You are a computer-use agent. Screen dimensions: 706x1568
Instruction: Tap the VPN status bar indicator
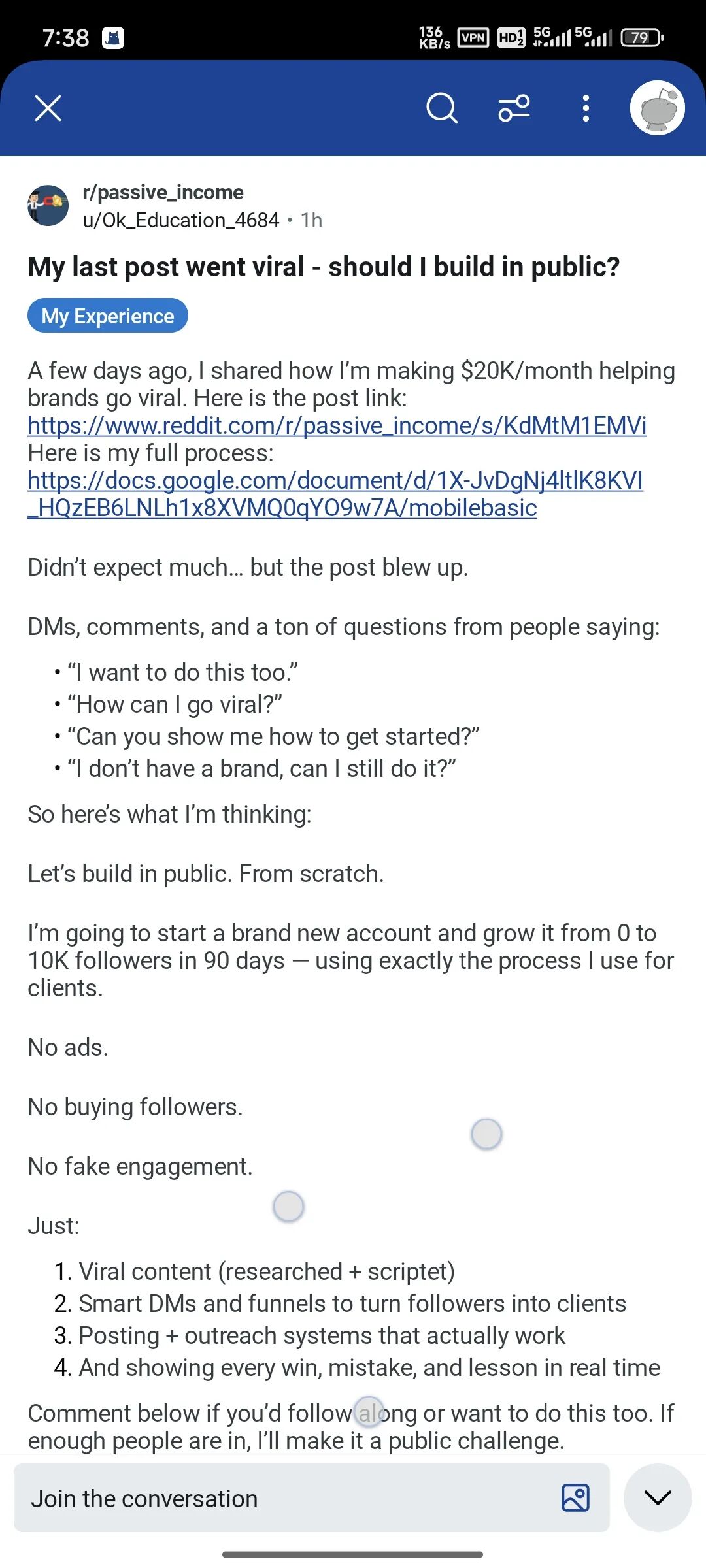[473, 38]
